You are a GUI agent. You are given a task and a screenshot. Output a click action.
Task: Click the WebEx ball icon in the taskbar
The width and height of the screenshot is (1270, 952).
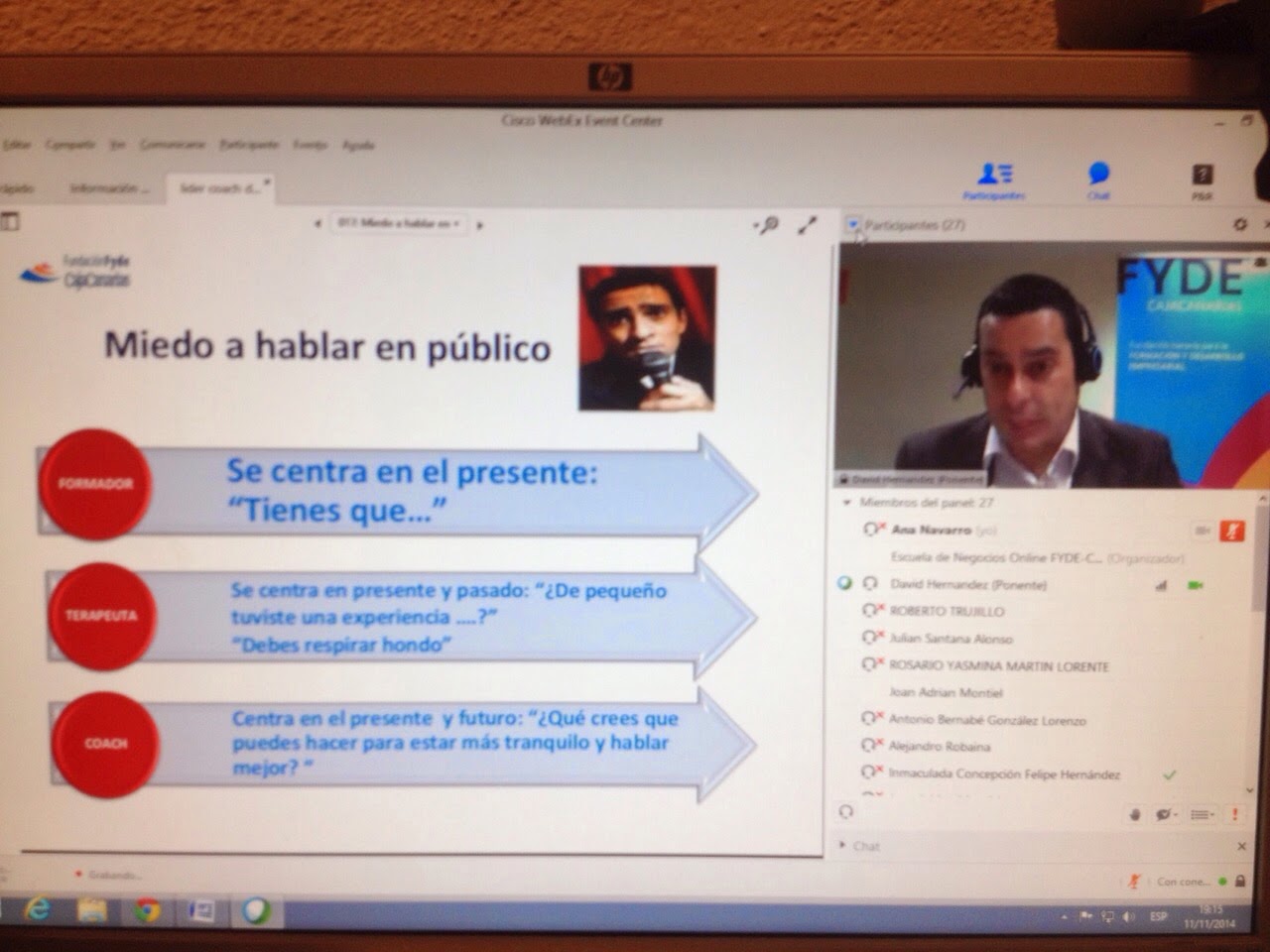point(257,910)
